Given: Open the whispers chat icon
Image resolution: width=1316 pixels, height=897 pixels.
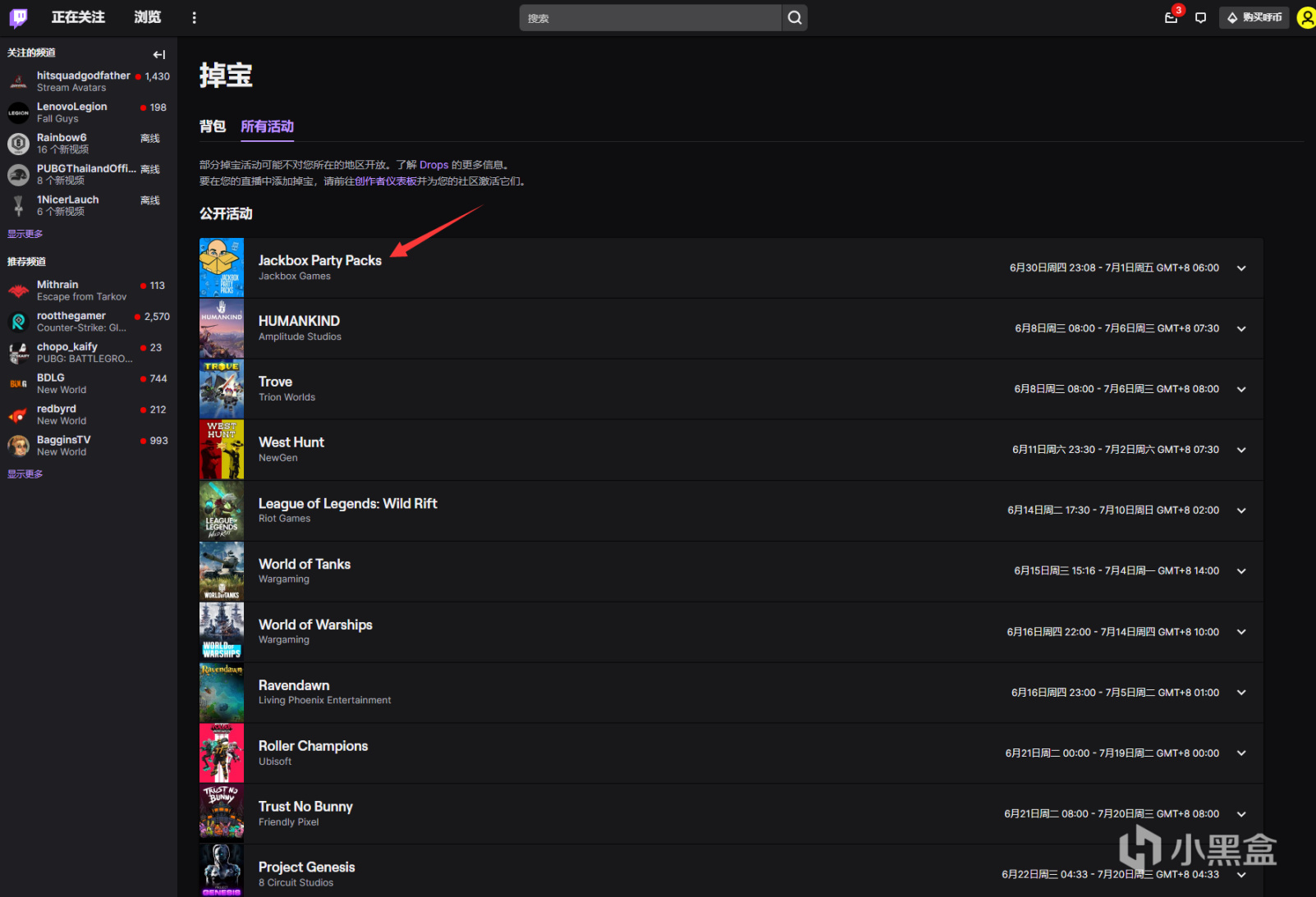Looking at the screenshot, I should tap(1200, 17).
